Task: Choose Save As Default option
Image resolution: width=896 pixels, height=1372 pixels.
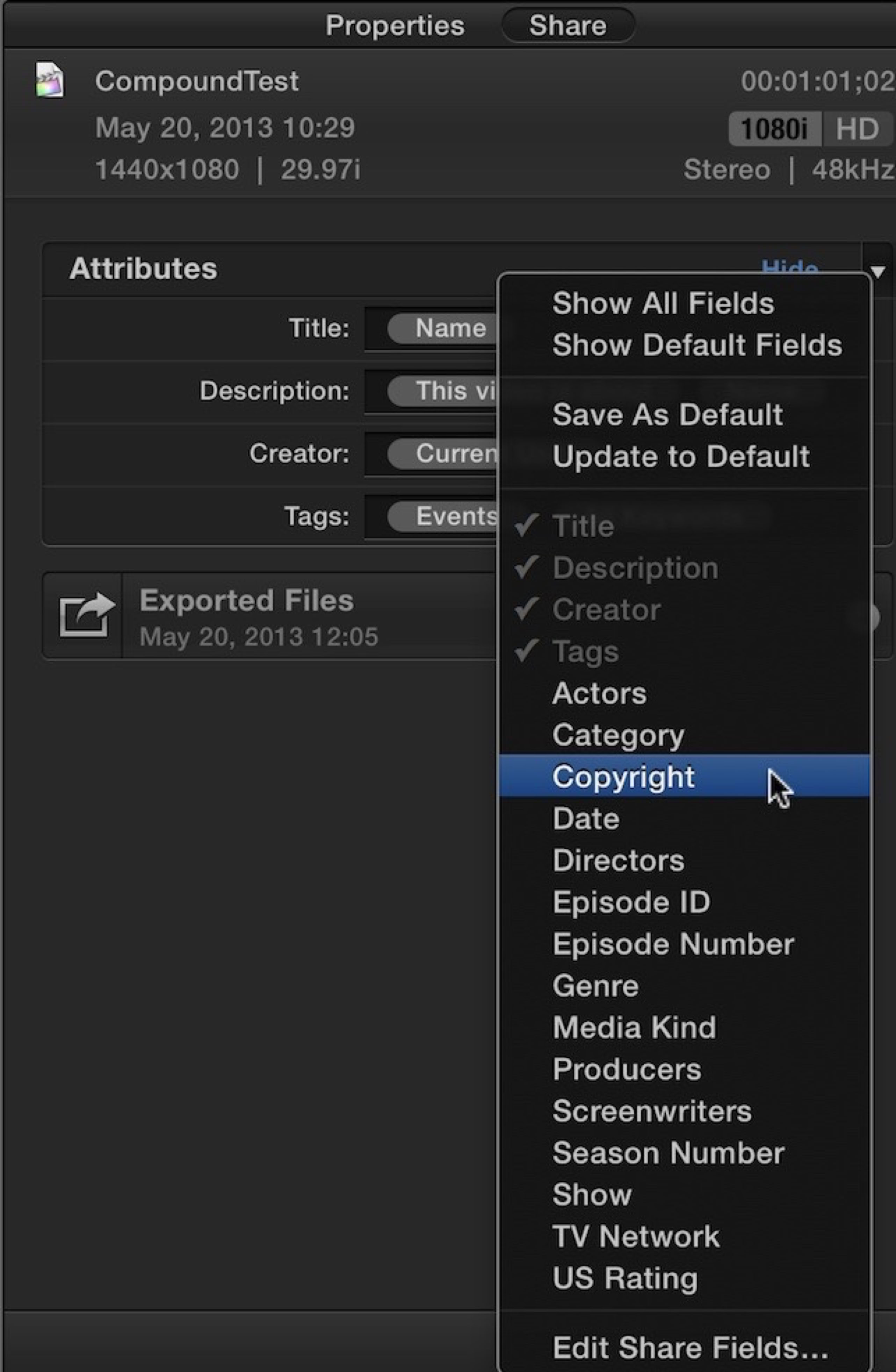Action: [667, 414]
